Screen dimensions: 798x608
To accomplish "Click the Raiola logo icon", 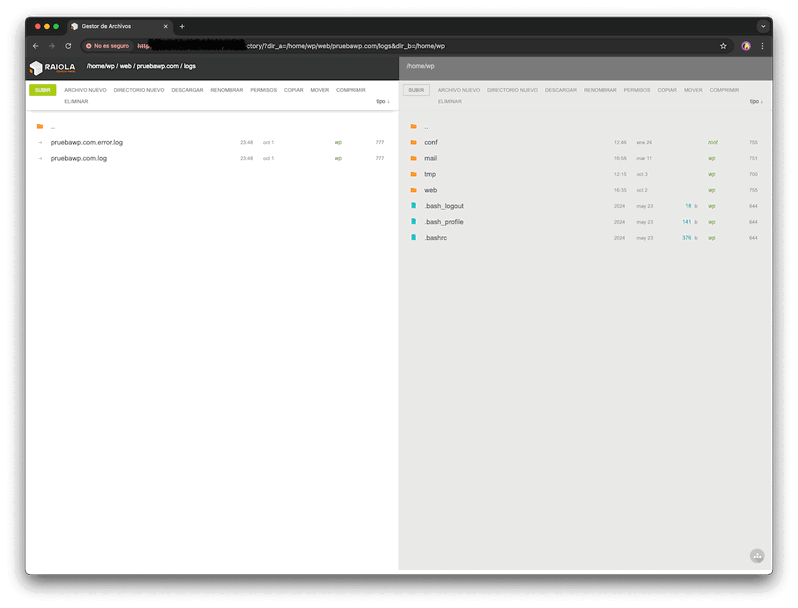I will (37, 68).
